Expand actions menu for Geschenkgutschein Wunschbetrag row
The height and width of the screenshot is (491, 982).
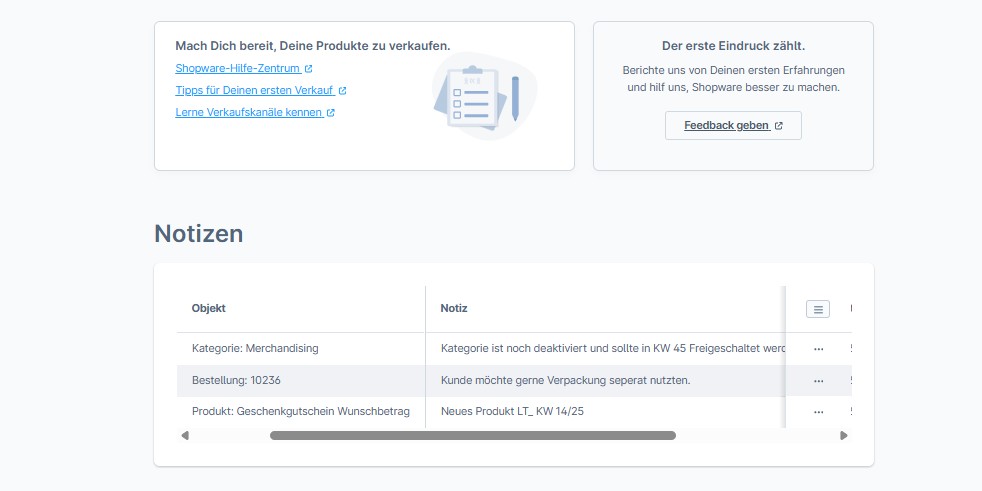click(x=818, y=412)
